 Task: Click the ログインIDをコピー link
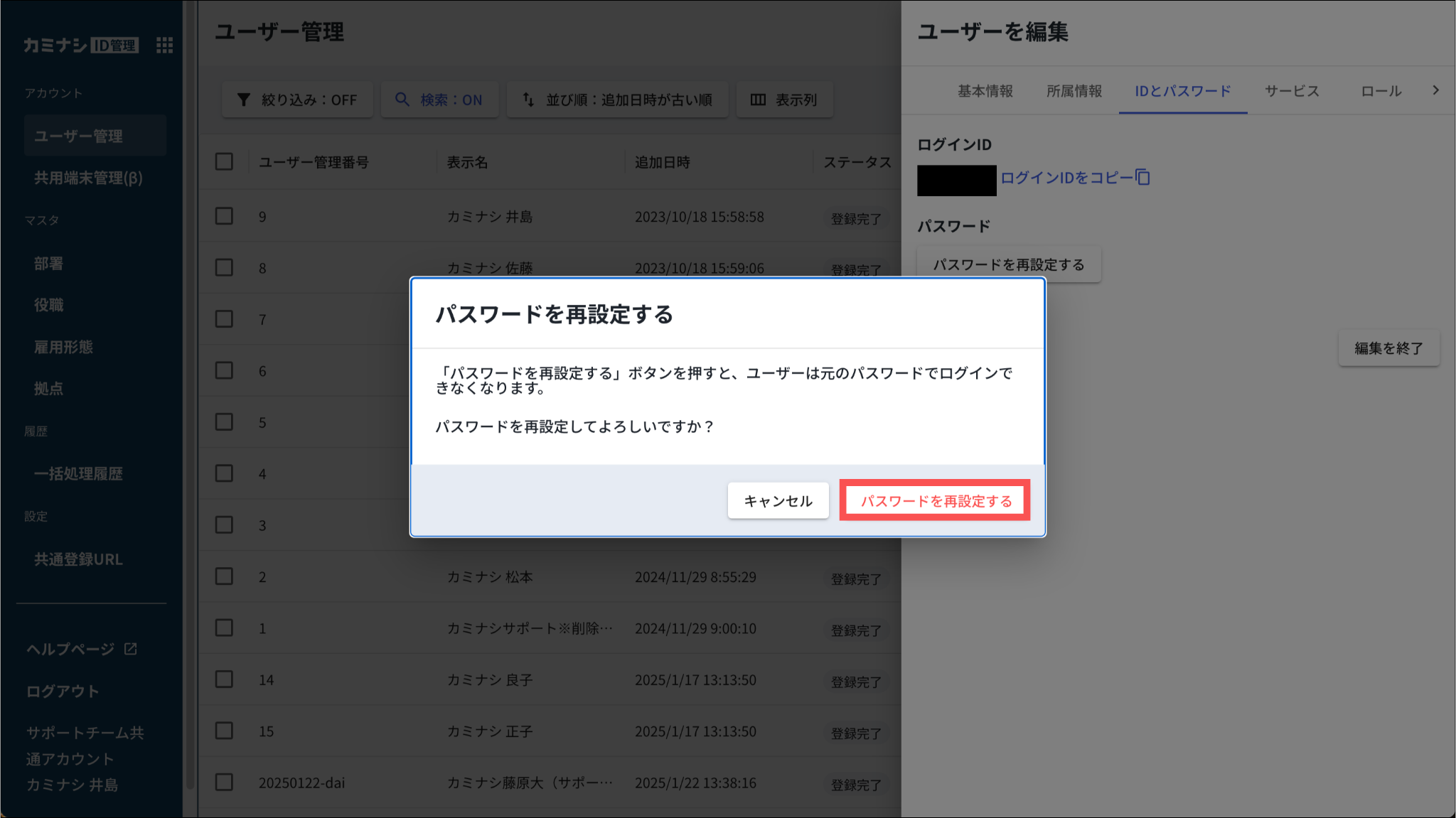click(x=1066, y=177)
